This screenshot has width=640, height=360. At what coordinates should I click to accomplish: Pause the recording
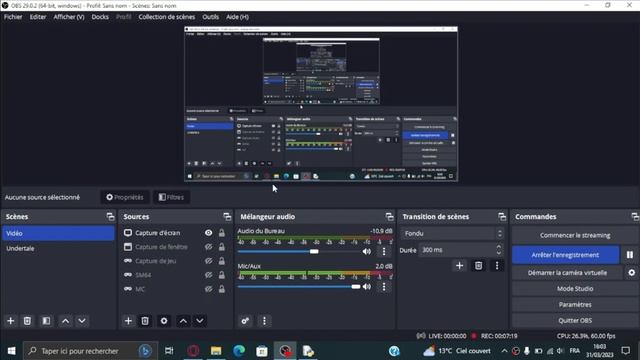[x=630, y=255]
